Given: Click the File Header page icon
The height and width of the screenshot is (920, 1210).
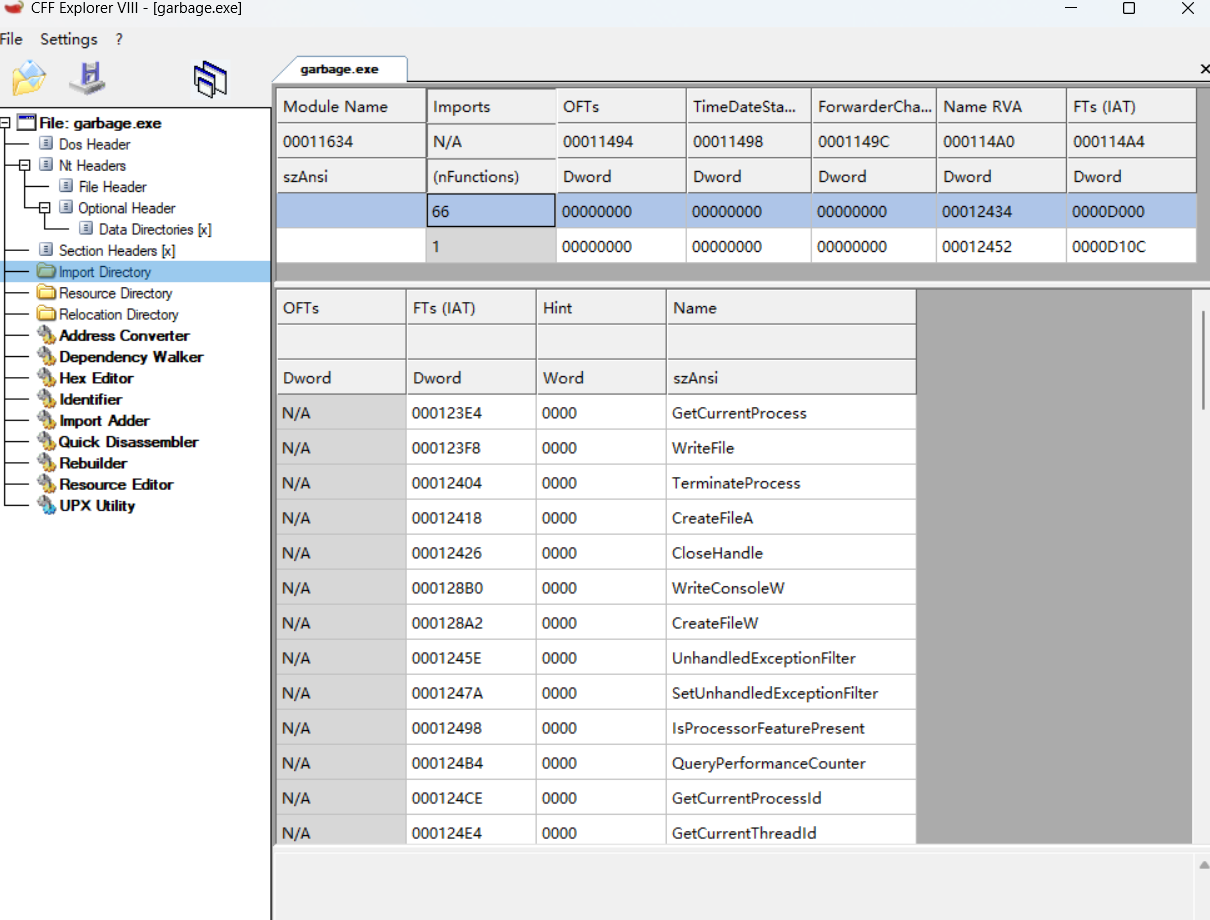Looking at the screenshot, I should click(x=66, y=186).
